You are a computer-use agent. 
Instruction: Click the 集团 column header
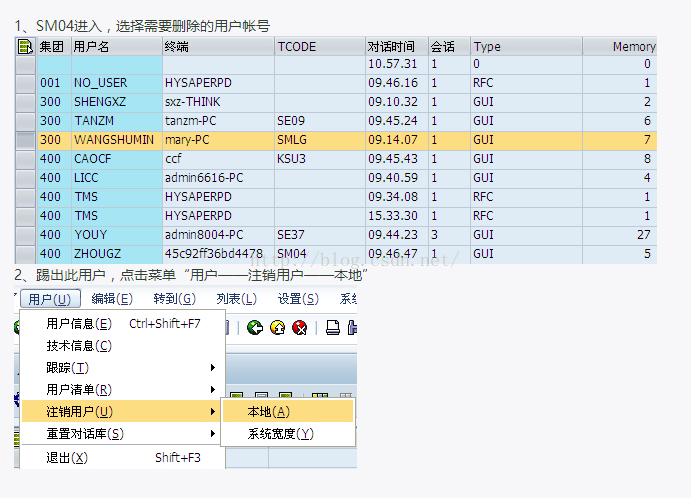(x=54, y=46)
